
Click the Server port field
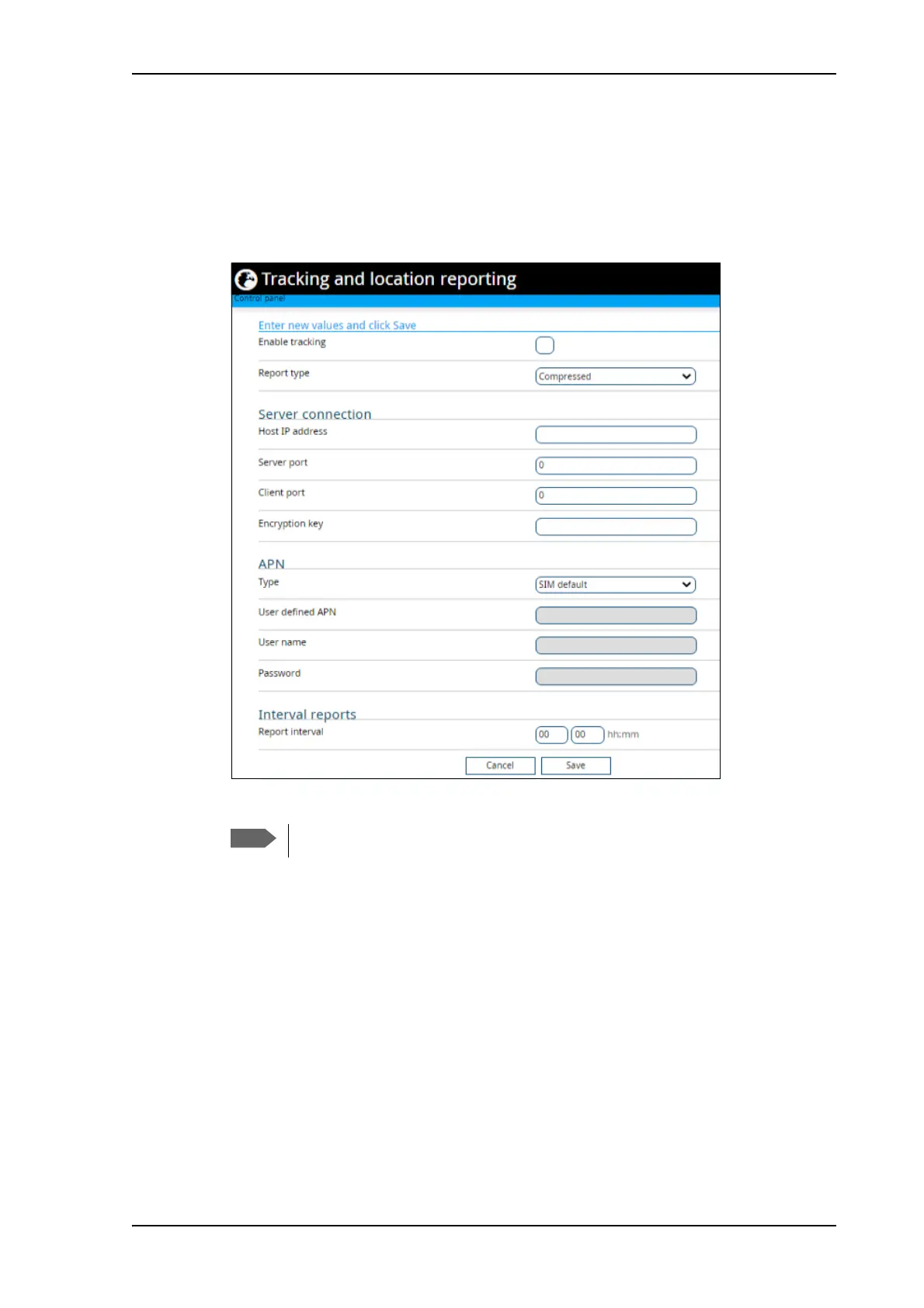[616, 465]
